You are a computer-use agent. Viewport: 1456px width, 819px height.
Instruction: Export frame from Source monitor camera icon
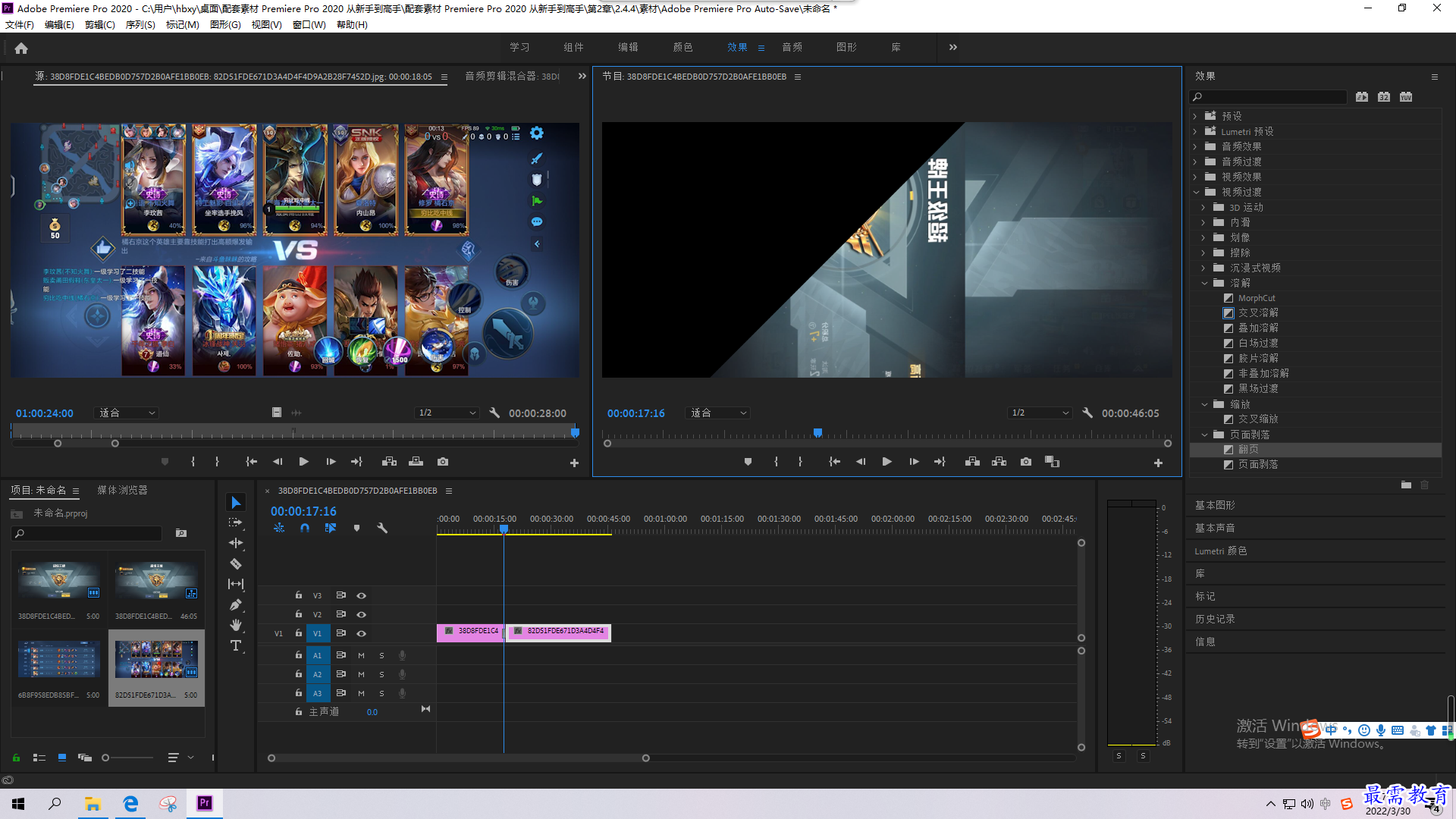pyautogui.click(x=443, y=462)
